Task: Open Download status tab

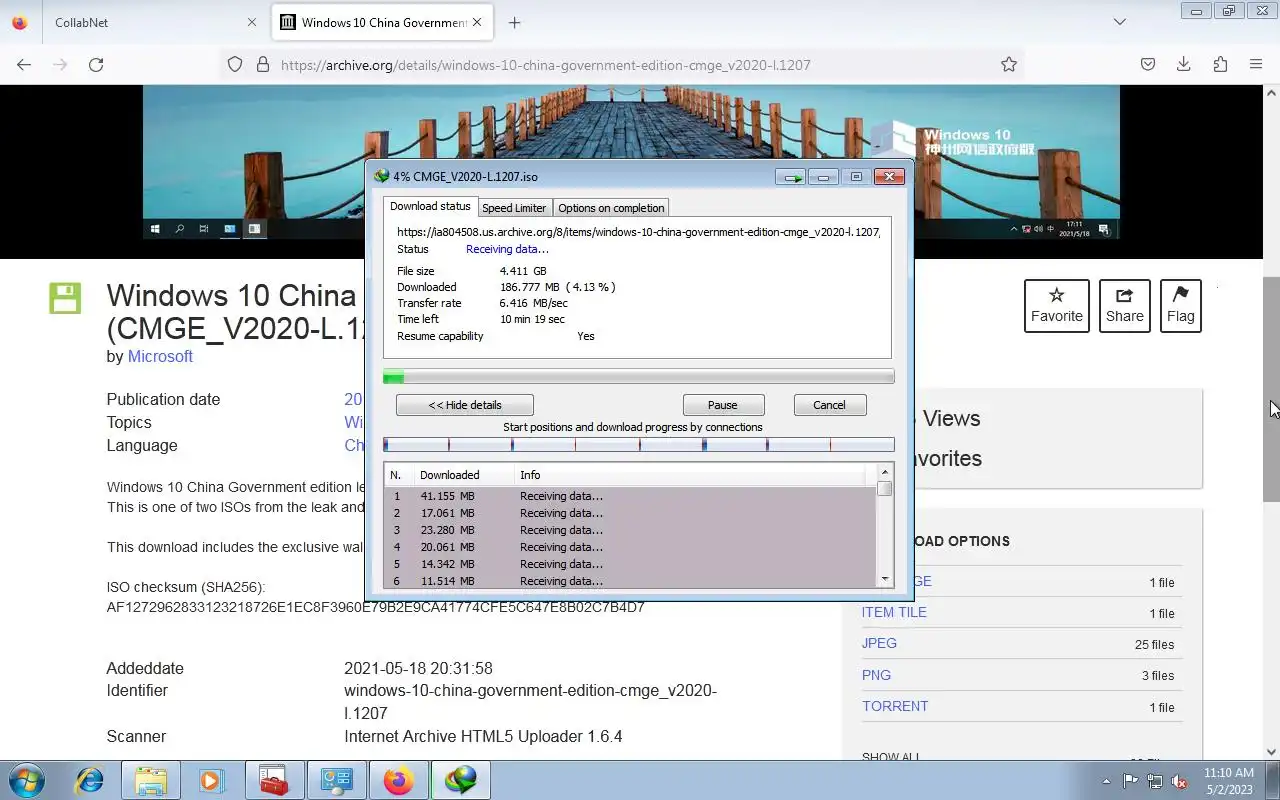Action: click(430, 206)
